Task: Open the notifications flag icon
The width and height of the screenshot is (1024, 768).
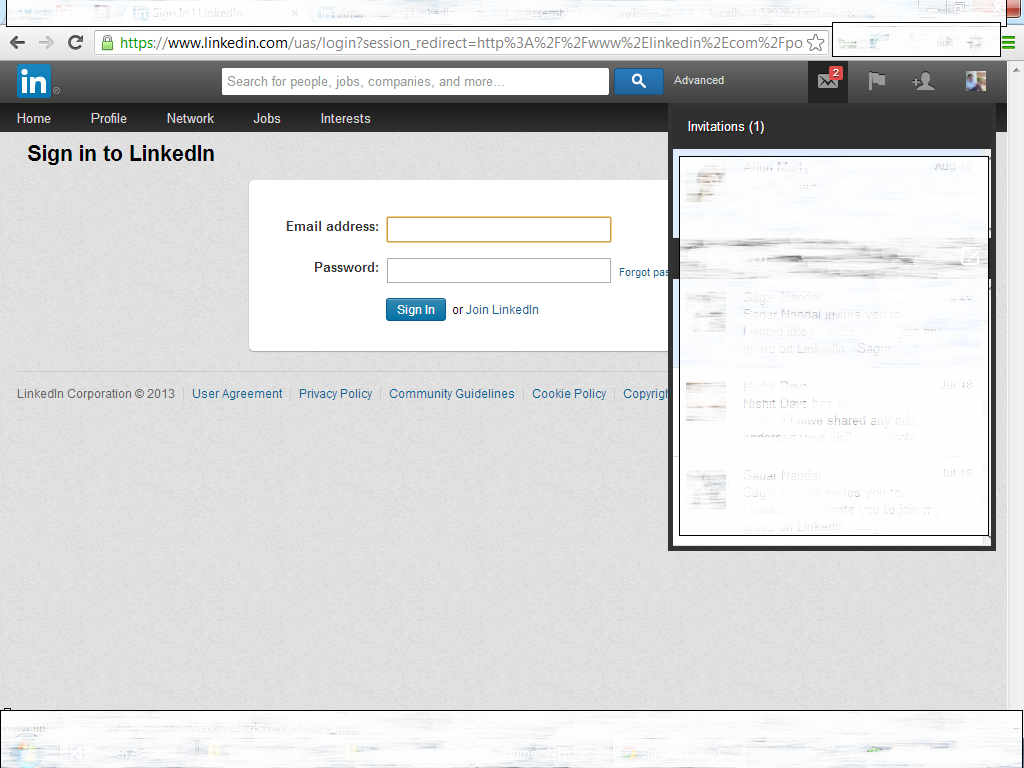Action: [877, 81]
